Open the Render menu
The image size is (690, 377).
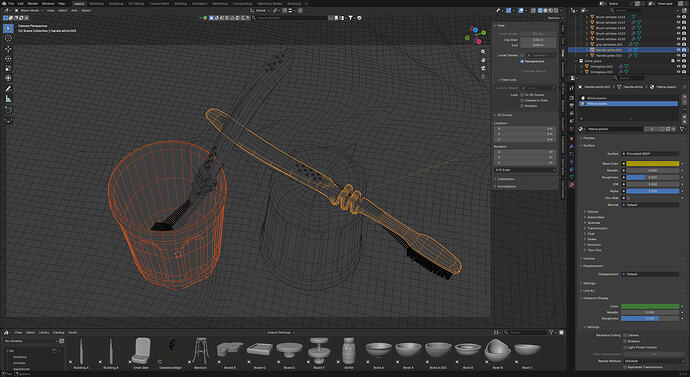[x=33, y=4]
